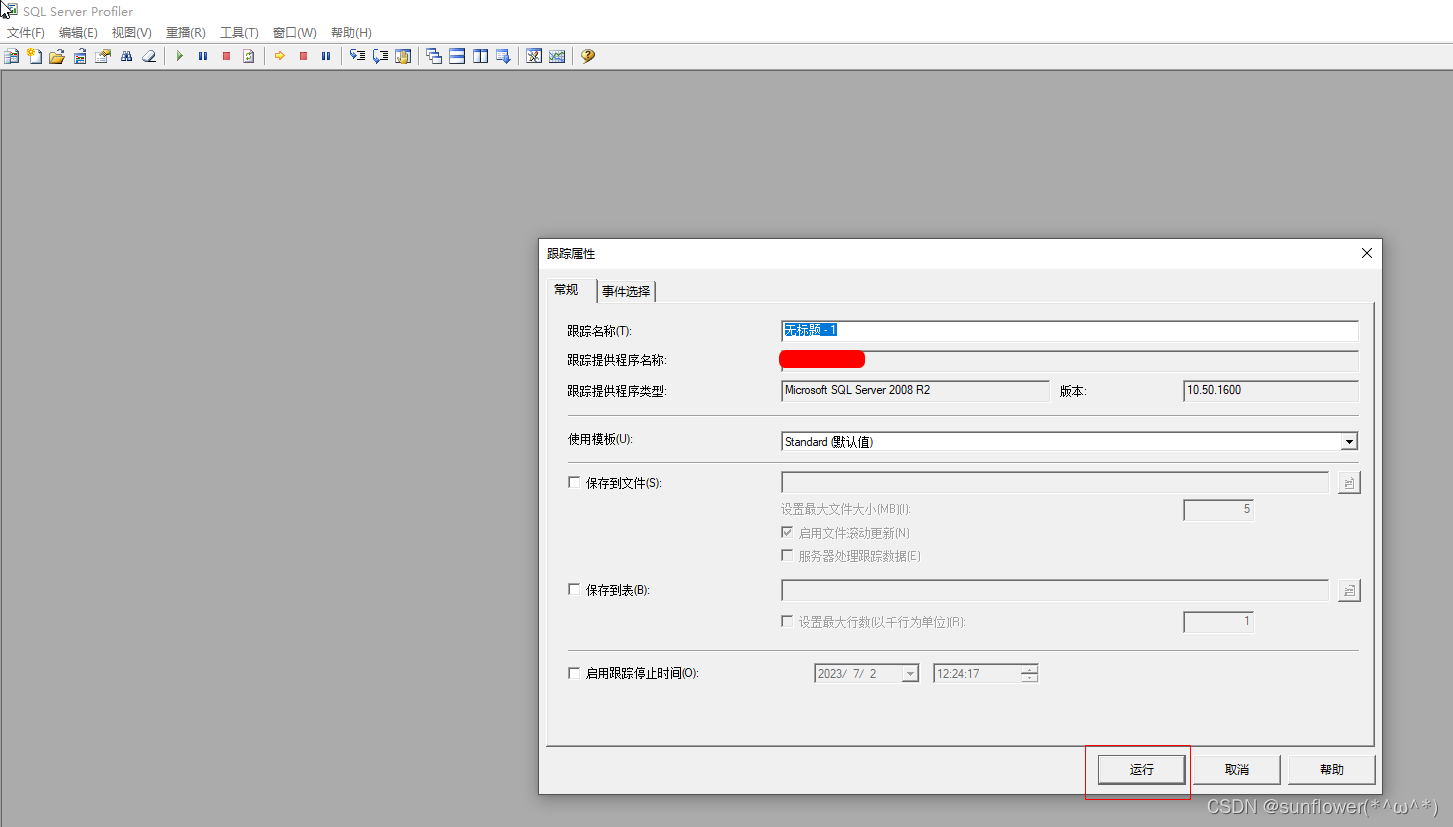This screenshot has height=827, width=1453.
Task: Click the eraser Clear Trace Window icon
Action: 149,55
